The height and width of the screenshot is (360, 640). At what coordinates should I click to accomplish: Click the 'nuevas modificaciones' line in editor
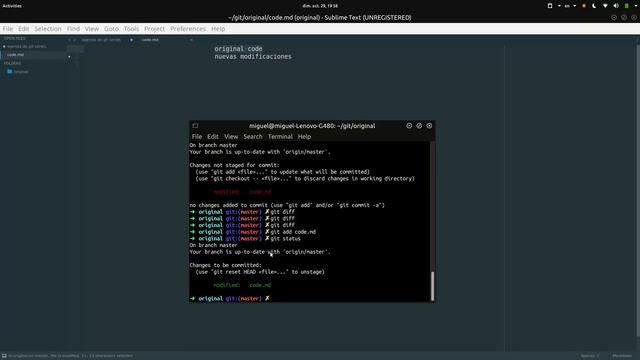click(x=253, y=57)
